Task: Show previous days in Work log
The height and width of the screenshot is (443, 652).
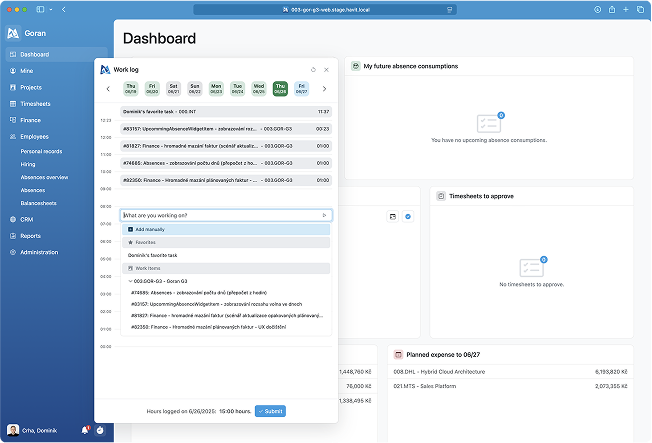Action: (x=108, y=89)
